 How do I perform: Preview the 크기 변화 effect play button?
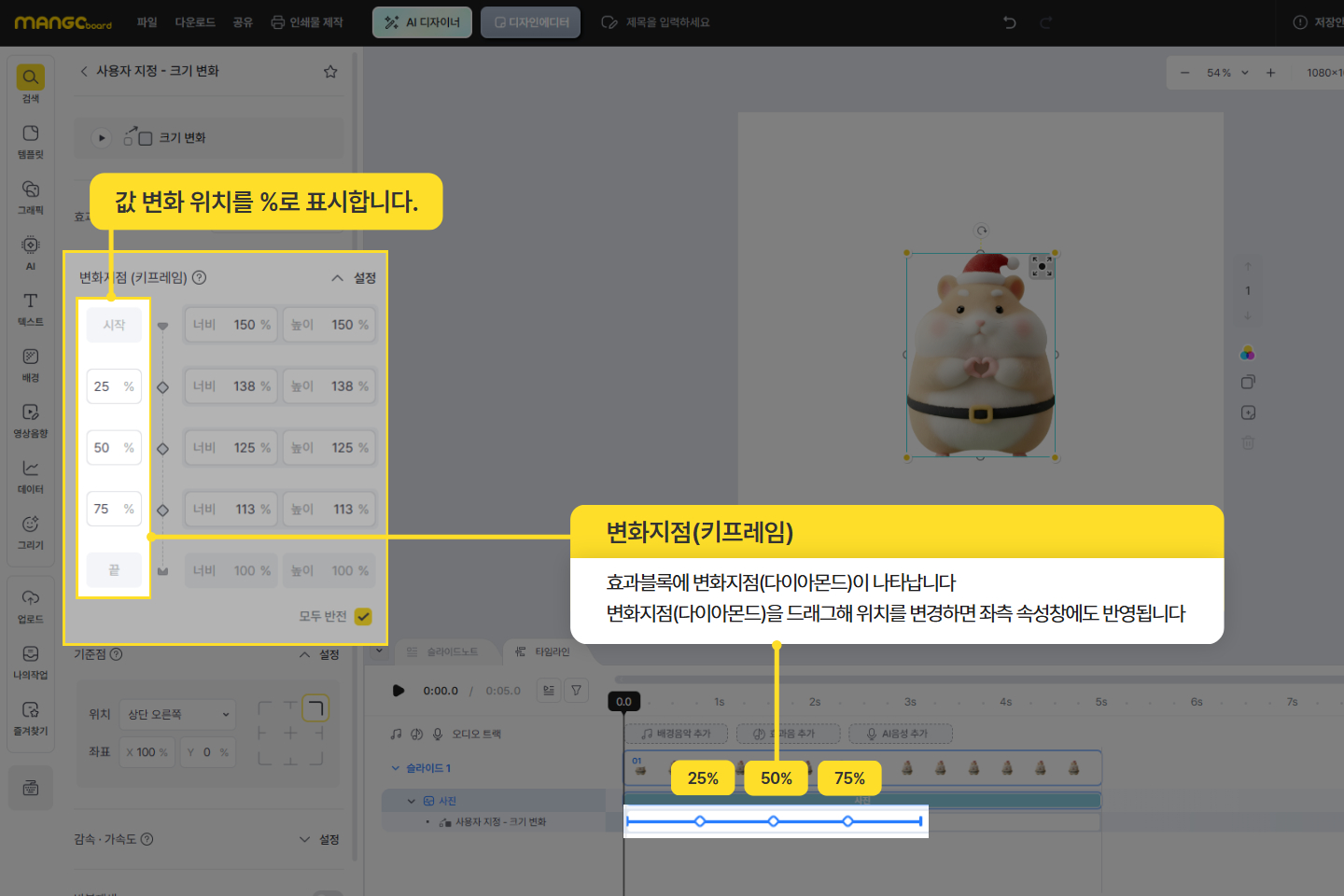tap(102, 138)
